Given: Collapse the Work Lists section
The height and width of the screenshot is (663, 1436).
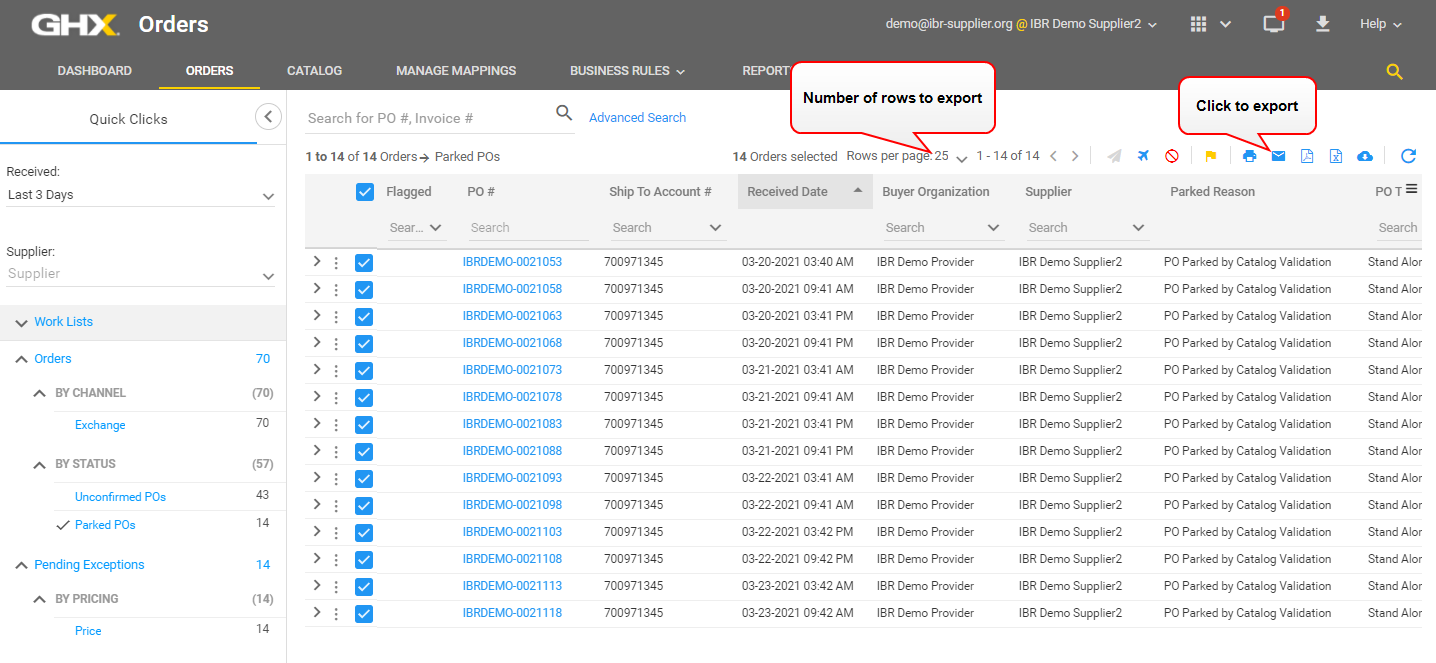Looking at the screenshot, I should click(22, 322).
